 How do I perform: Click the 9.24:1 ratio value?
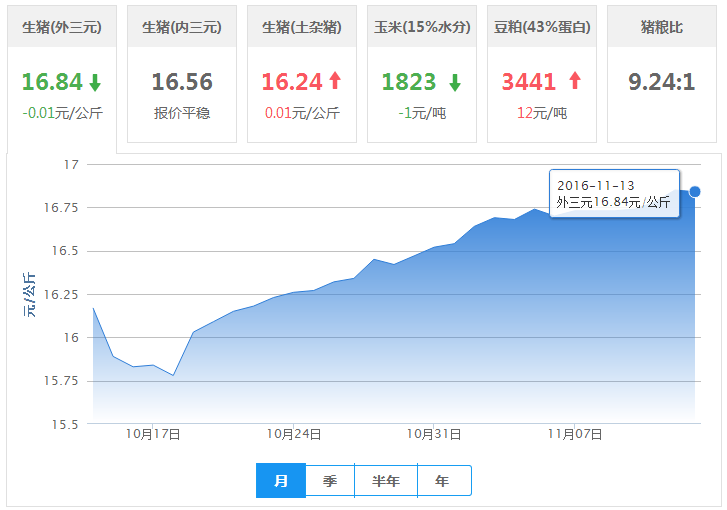(661, 82)
